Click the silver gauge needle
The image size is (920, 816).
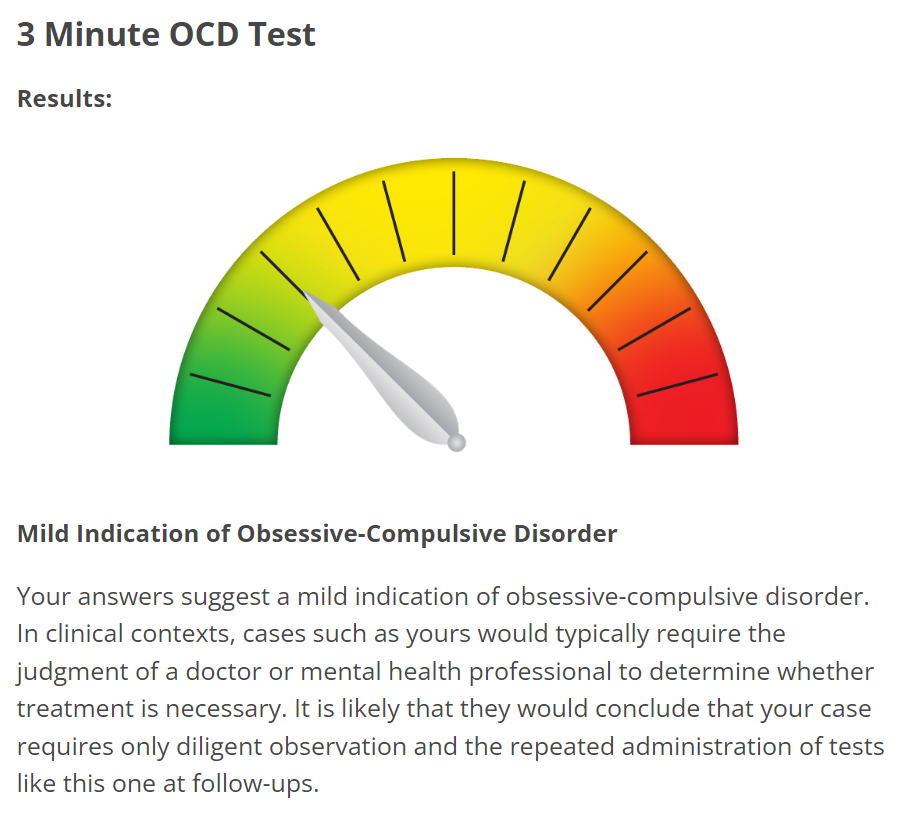(385, 370)
